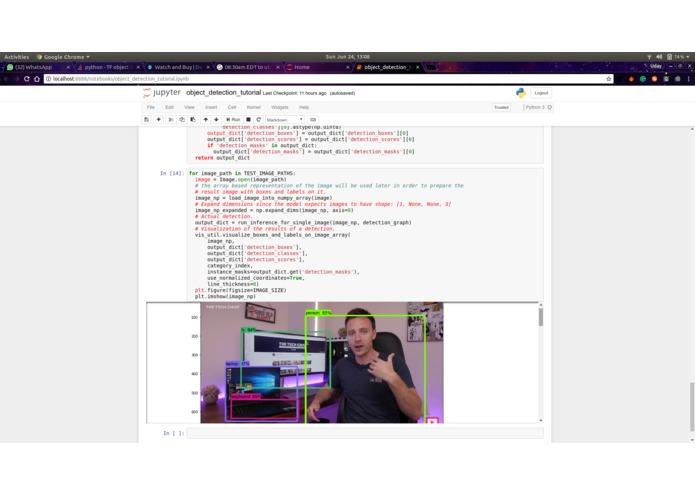The image size is (695, 494).
Task: Switch to the Watch and Buy tab
Action: pos(177,67)
